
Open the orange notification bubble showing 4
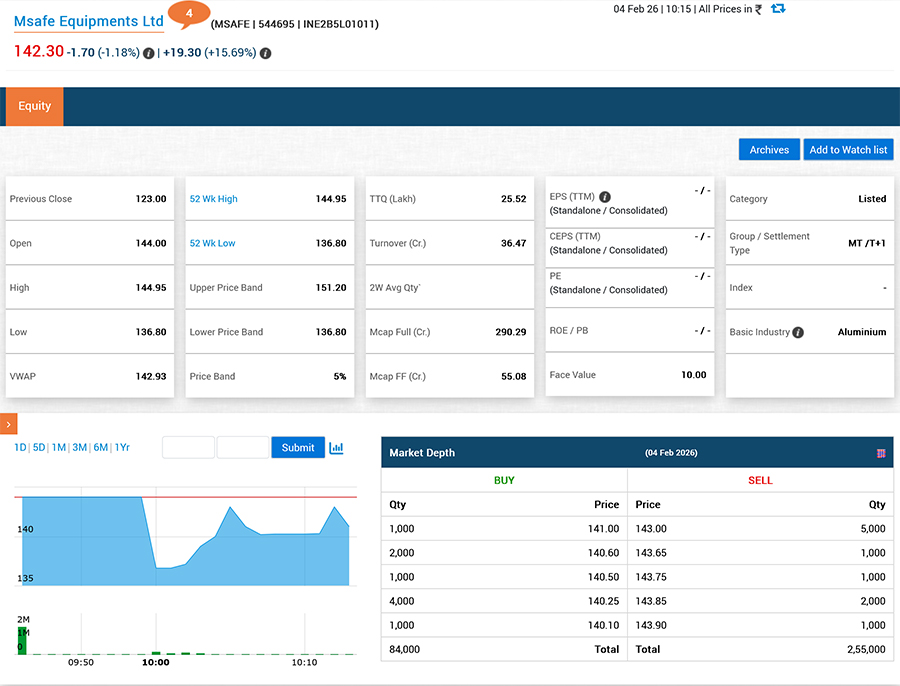click(188, 14)
